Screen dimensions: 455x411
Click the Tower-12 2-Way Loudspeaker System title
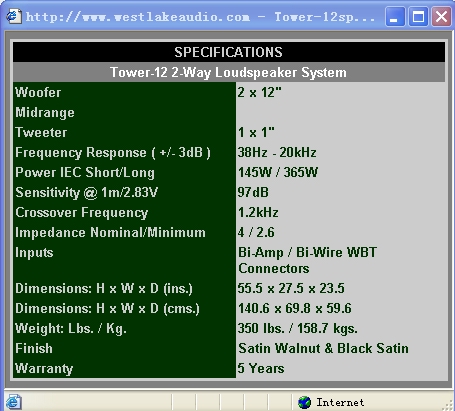[229, 72]
